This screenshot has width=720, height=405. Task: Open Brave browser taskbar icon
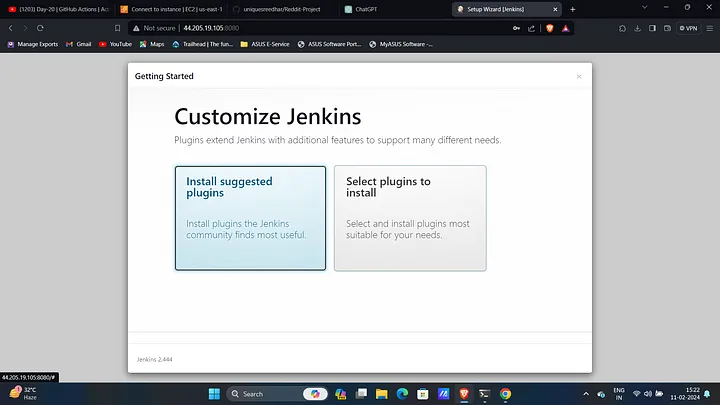click(x=464, y=394)
